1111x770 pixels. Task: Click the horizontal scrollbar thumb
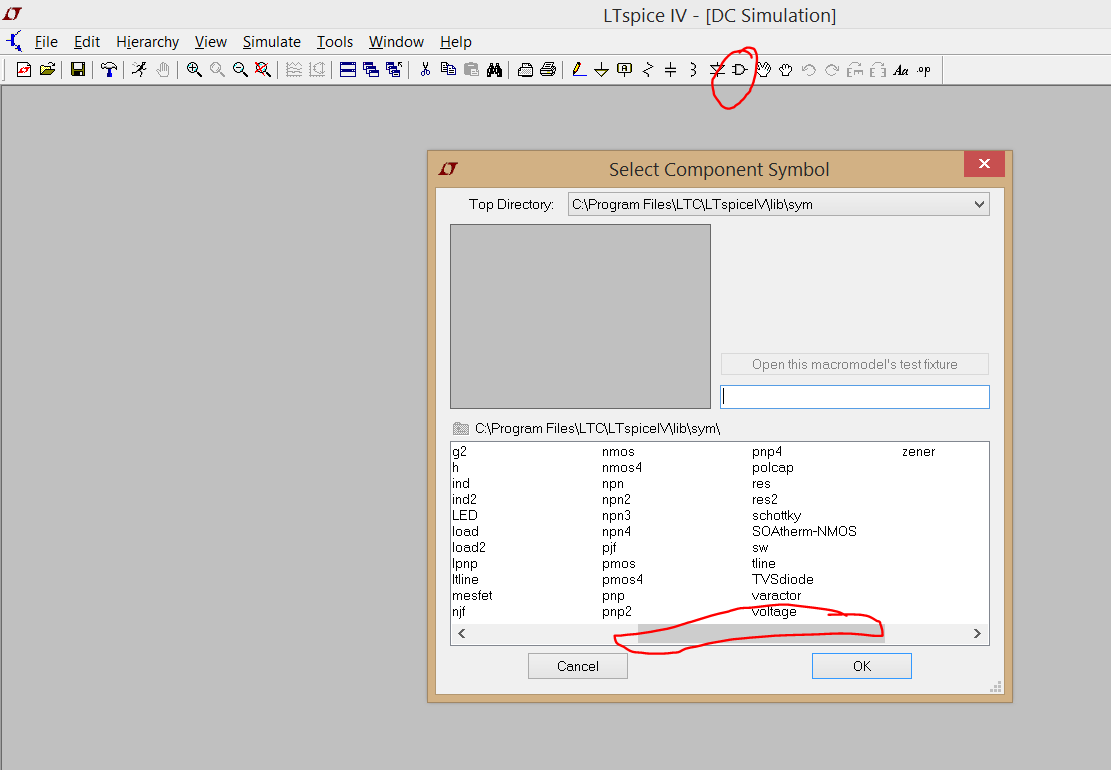[x=761, y=633]
